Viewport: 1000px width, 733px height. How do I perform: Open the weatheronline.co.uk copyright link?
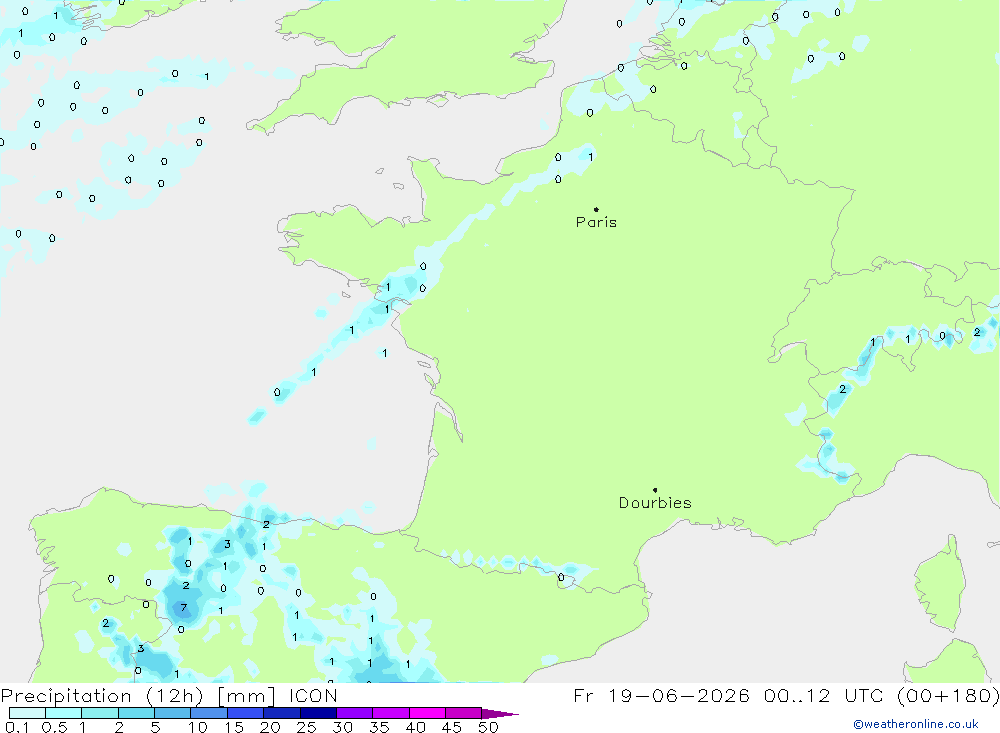click(x=916, y=724)
